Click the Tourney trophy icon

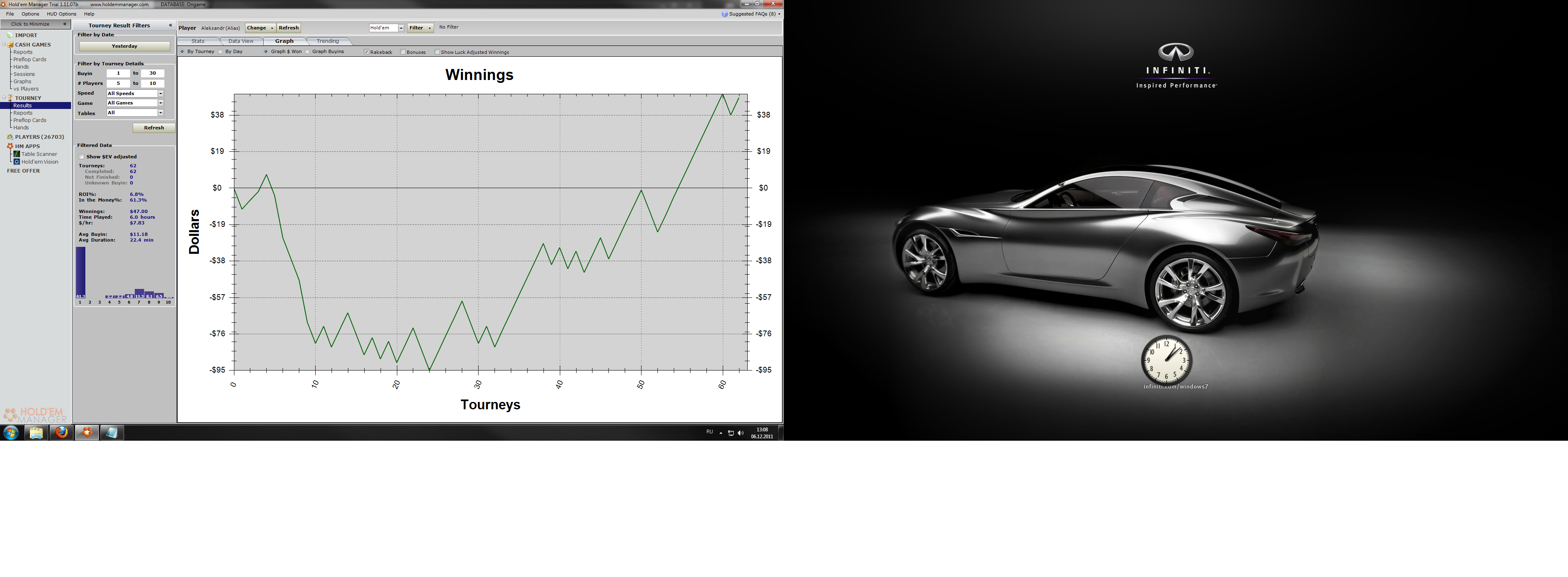(x=10, y=97)
